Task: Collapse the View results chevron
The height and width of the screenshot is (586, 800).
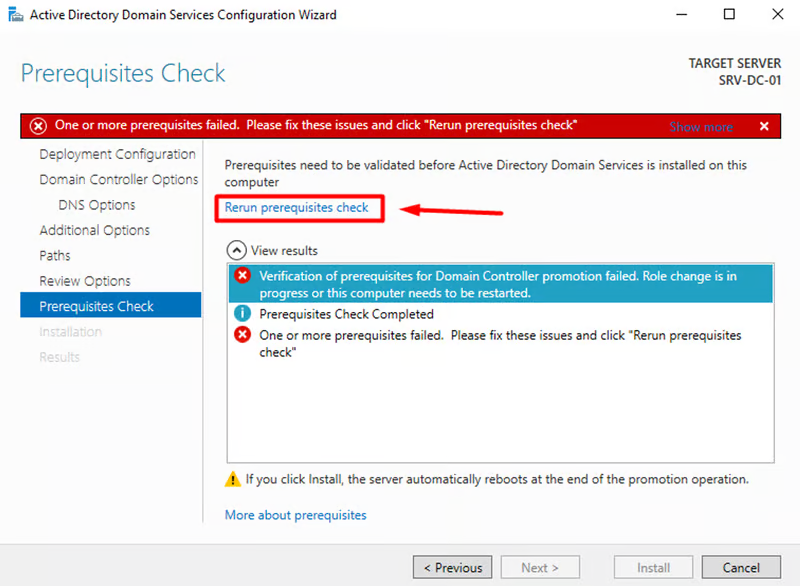Action: [x=236, y=250]
